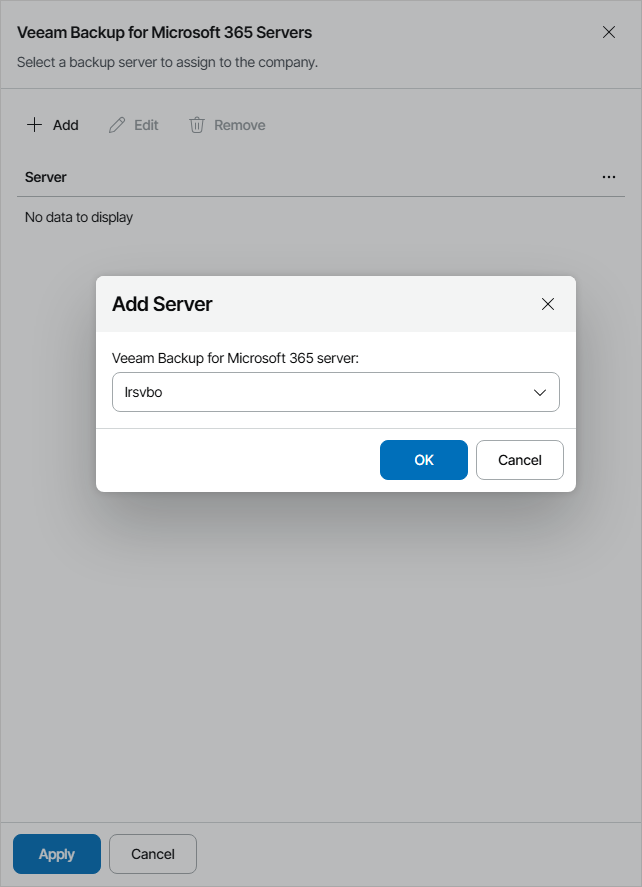
Task: Cancel the Add Server dialog
Action: 519,460
